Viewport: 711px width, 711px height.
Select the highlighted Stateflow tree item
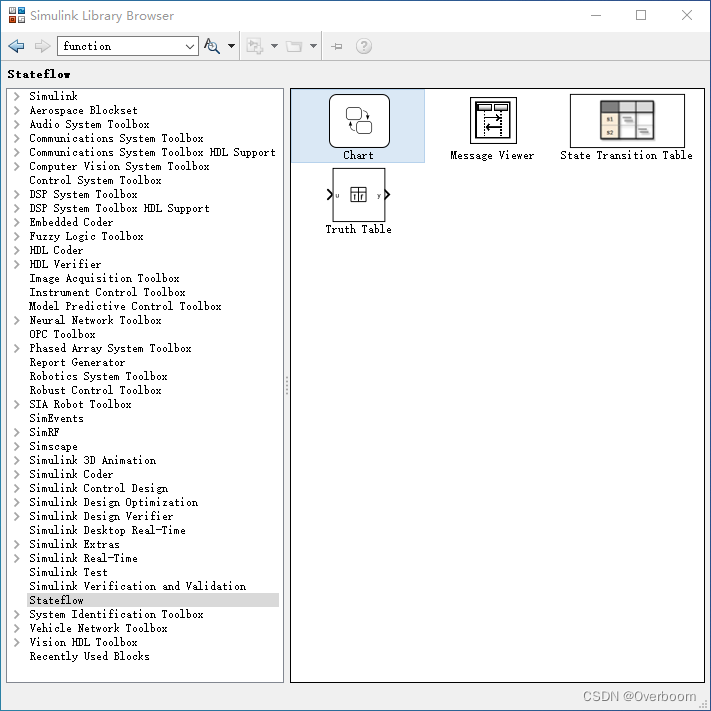pyautogui.click(x=153, y=600)
